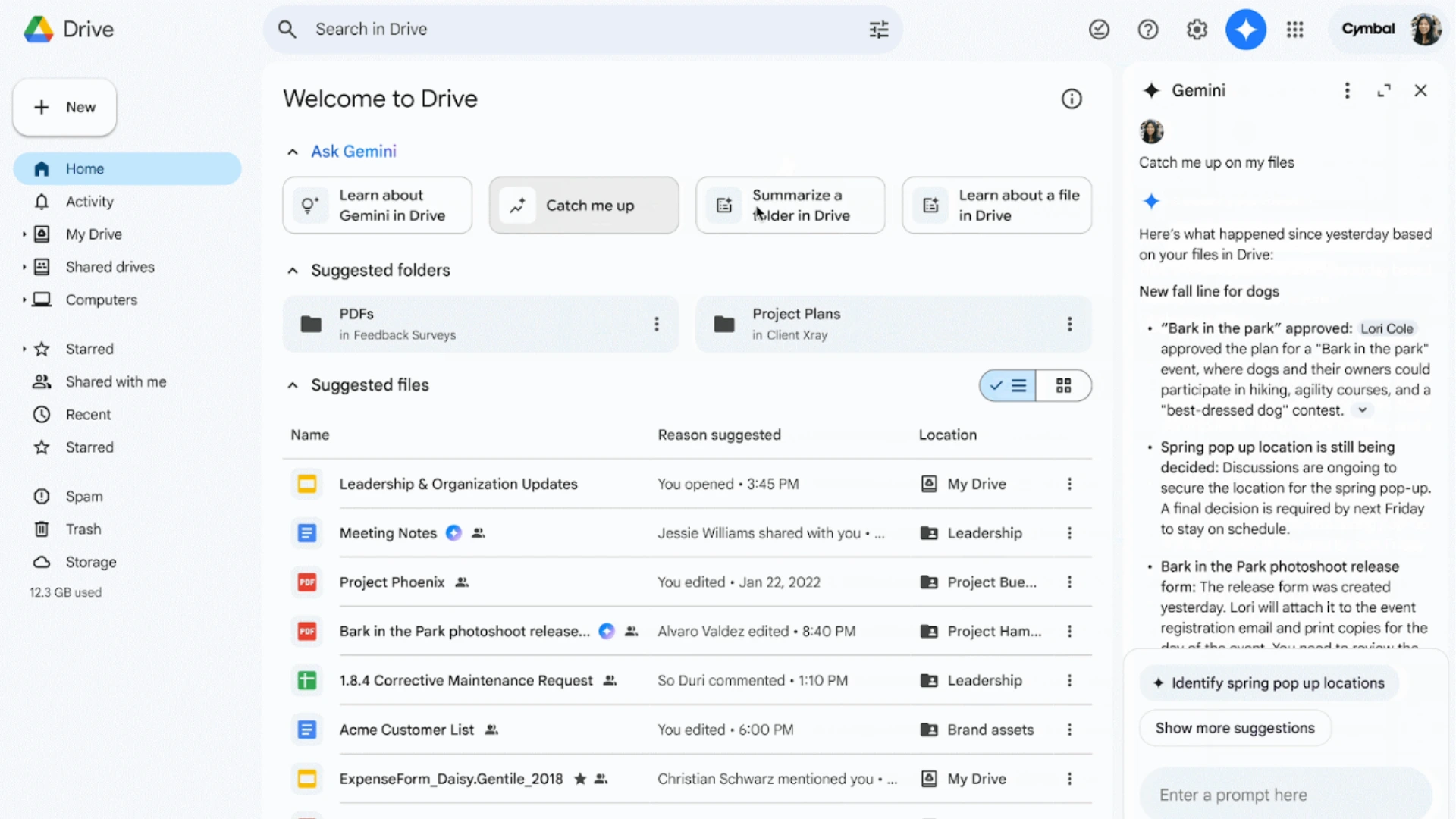Expand Computers tree arrow

(x=24, y=300)
